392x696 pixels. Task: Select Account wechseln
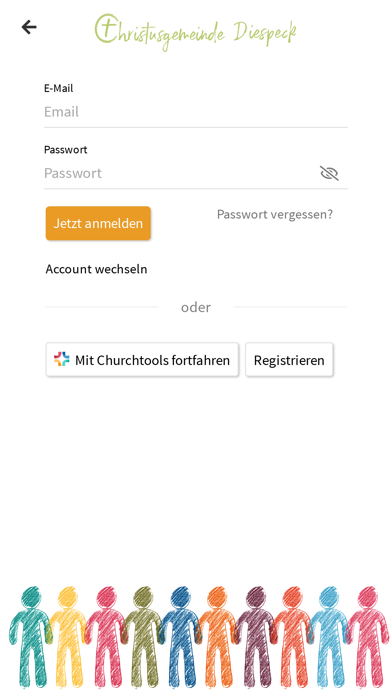coord(96,269)
